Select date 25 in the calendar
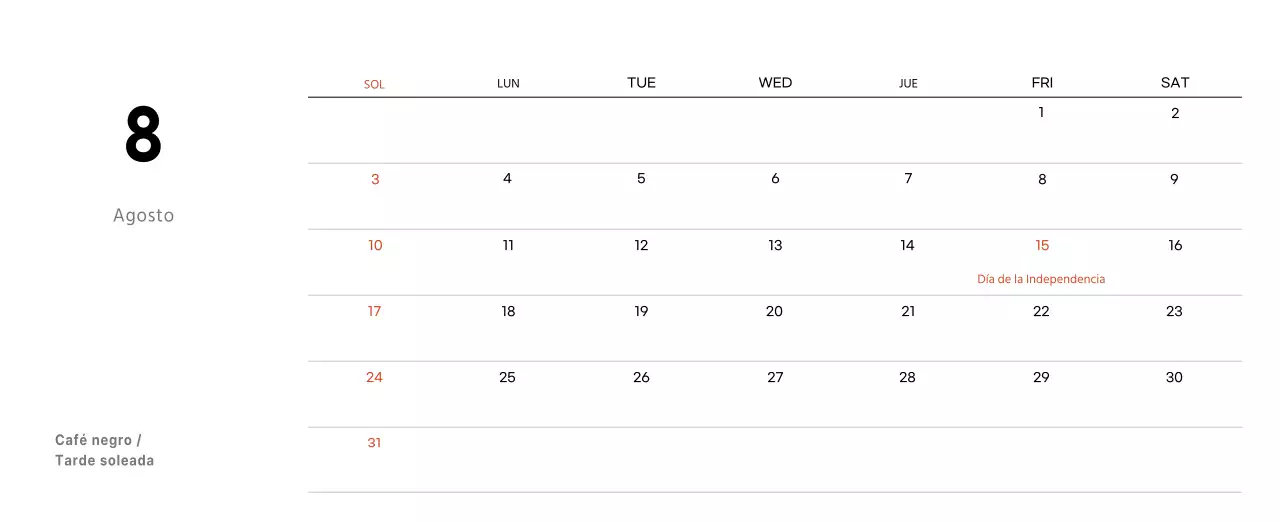Image resolution: width=1280 pixels, height=522 pixels. click(x=507, y=377)
